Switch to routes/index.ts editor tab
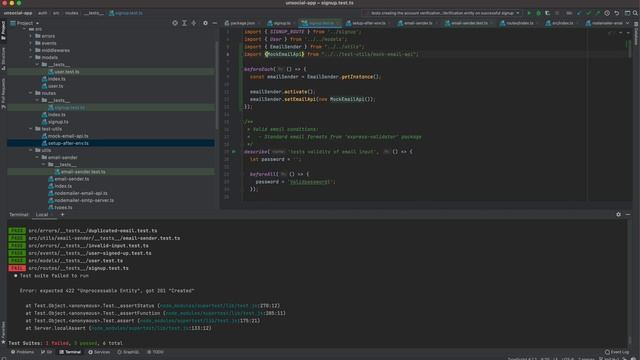Screen dimensions: 640x360 click(517, 23)
